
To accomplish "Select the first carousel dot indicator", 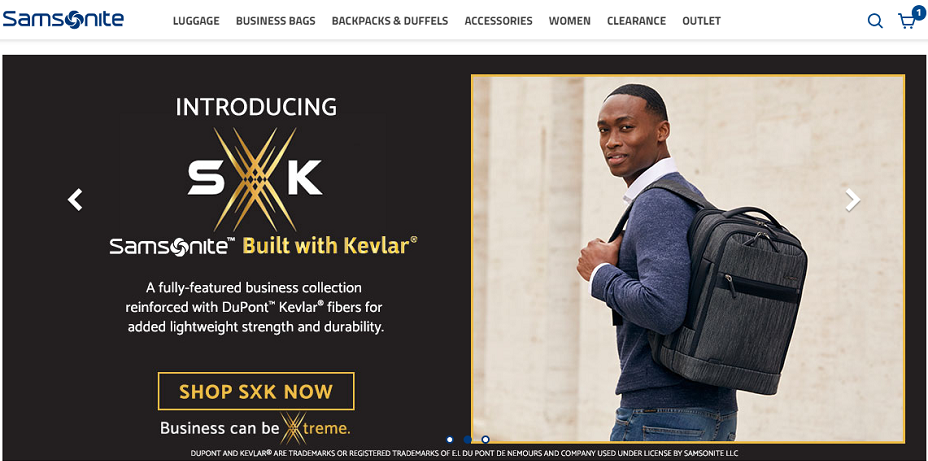I will [x=450, y=440].
